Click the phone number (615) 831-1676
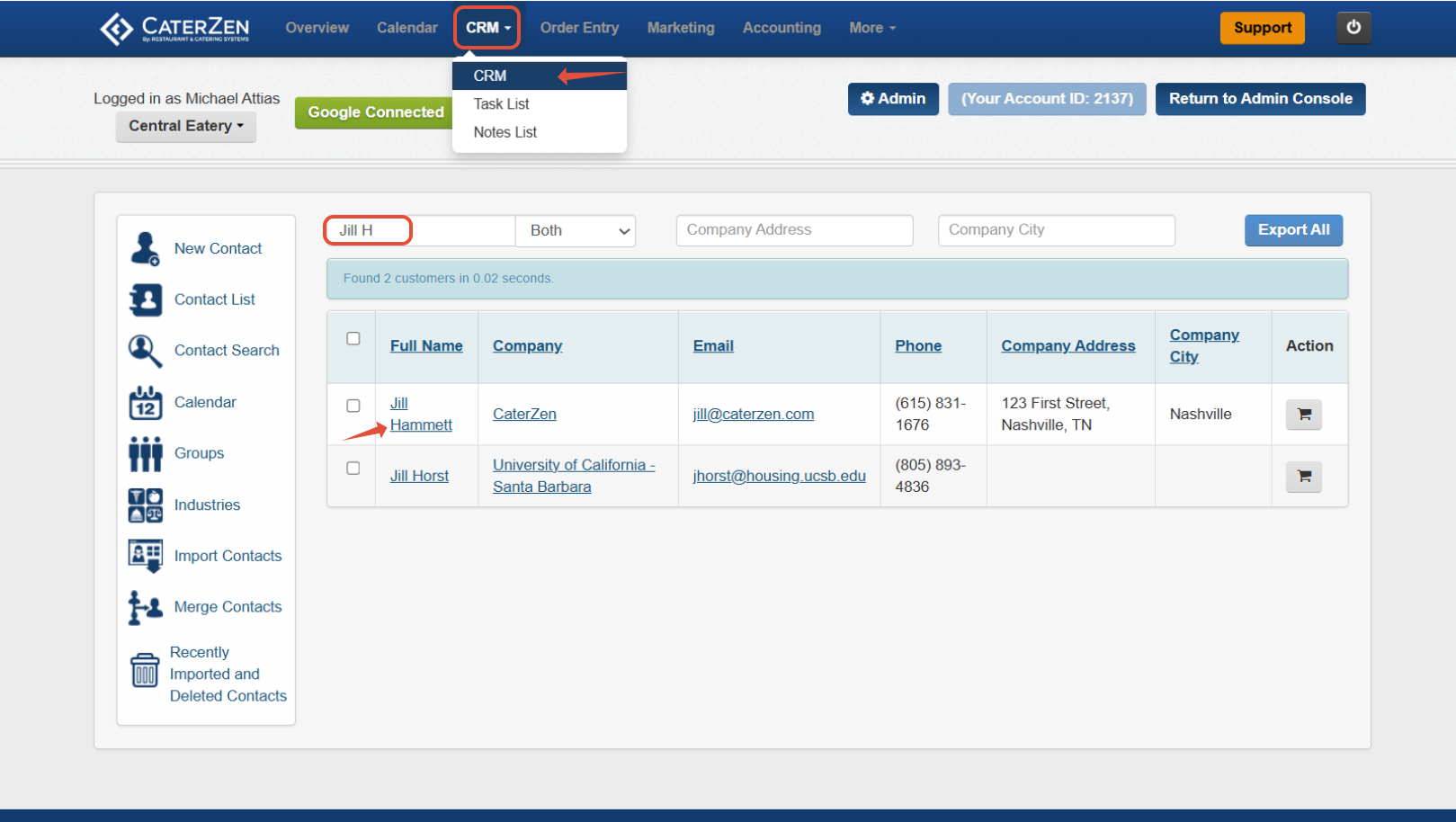This screenshot has height=822, width=1456. click(931, 415)
